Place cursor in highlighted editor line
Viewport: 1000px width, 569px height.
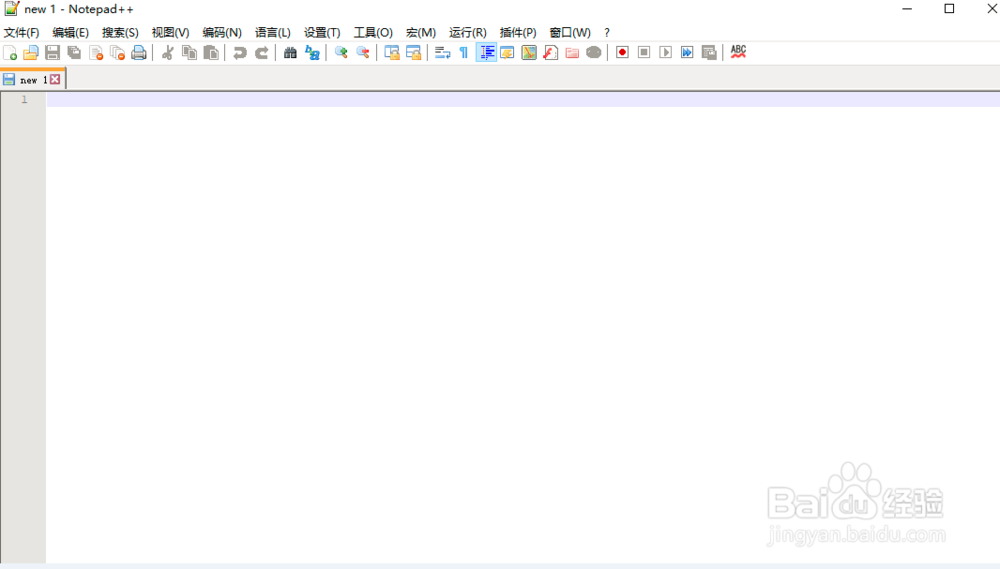tap(523, 100)
